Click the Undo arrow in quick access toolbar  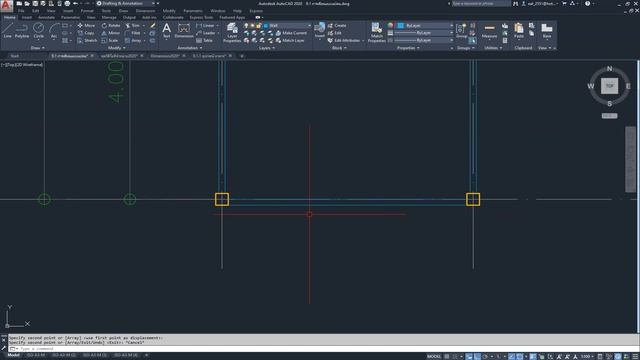[75, 3]
